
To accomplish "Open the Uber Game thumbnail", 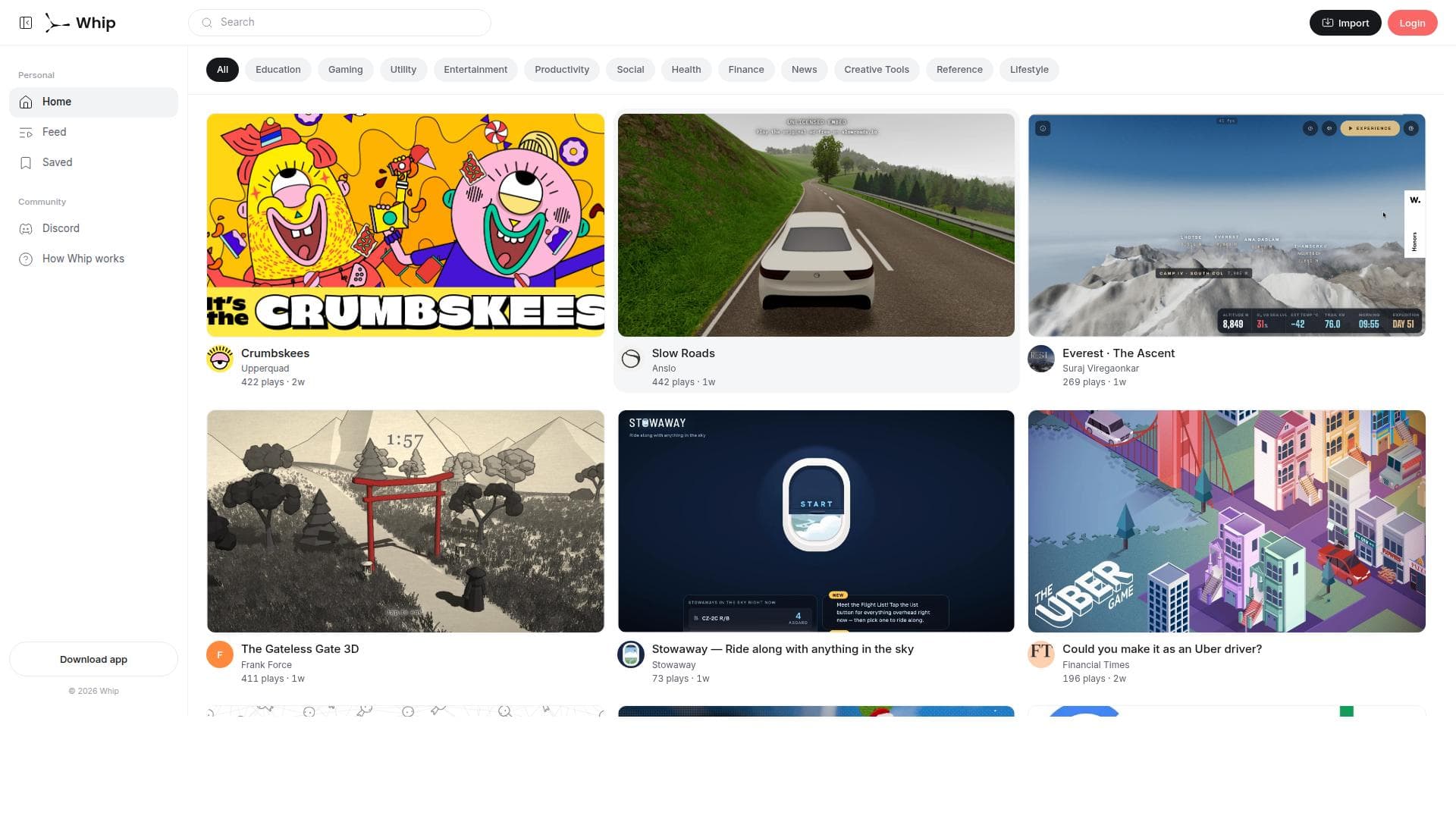I will [1227, 521].
